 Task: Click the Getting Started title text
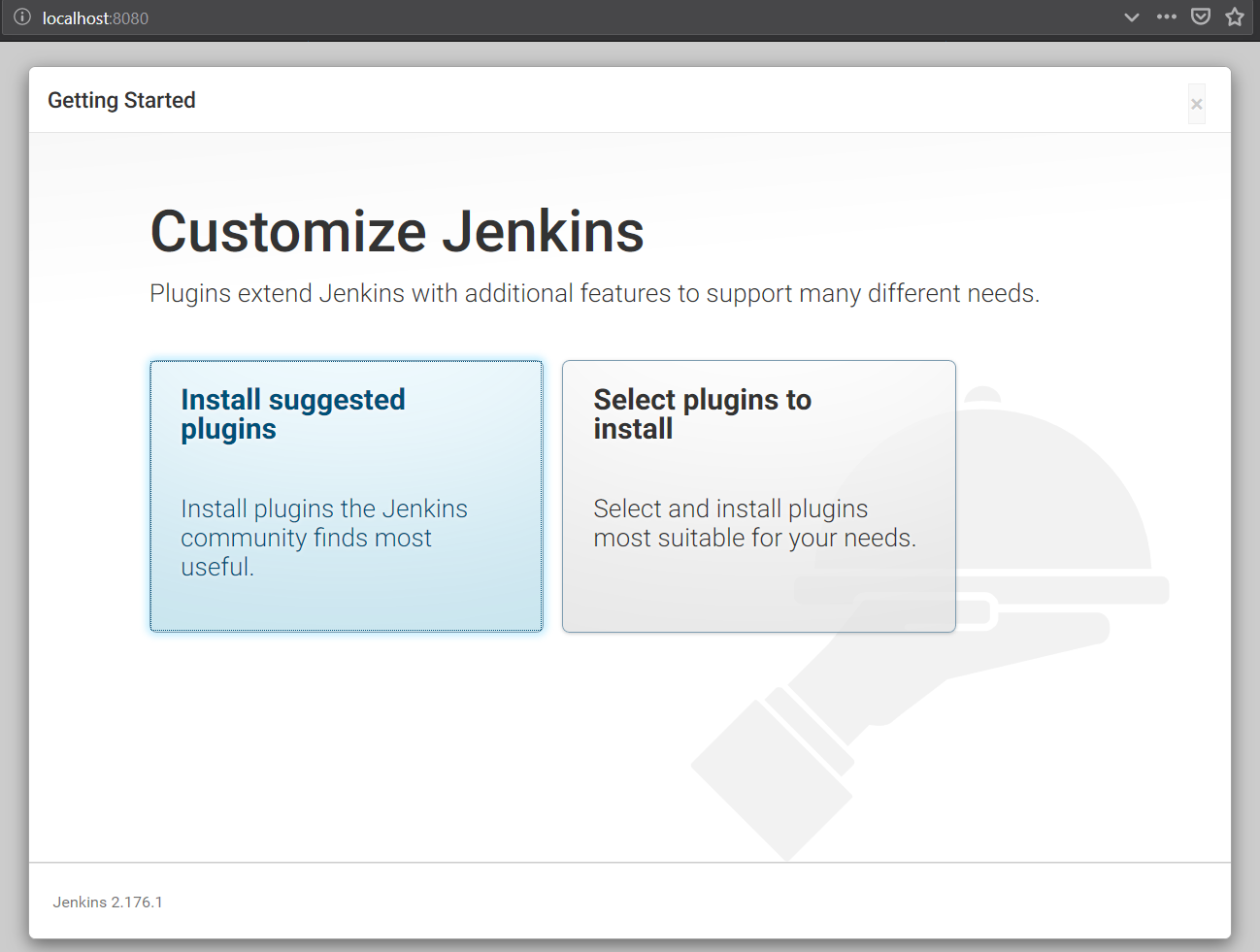[x=121, y=100]
